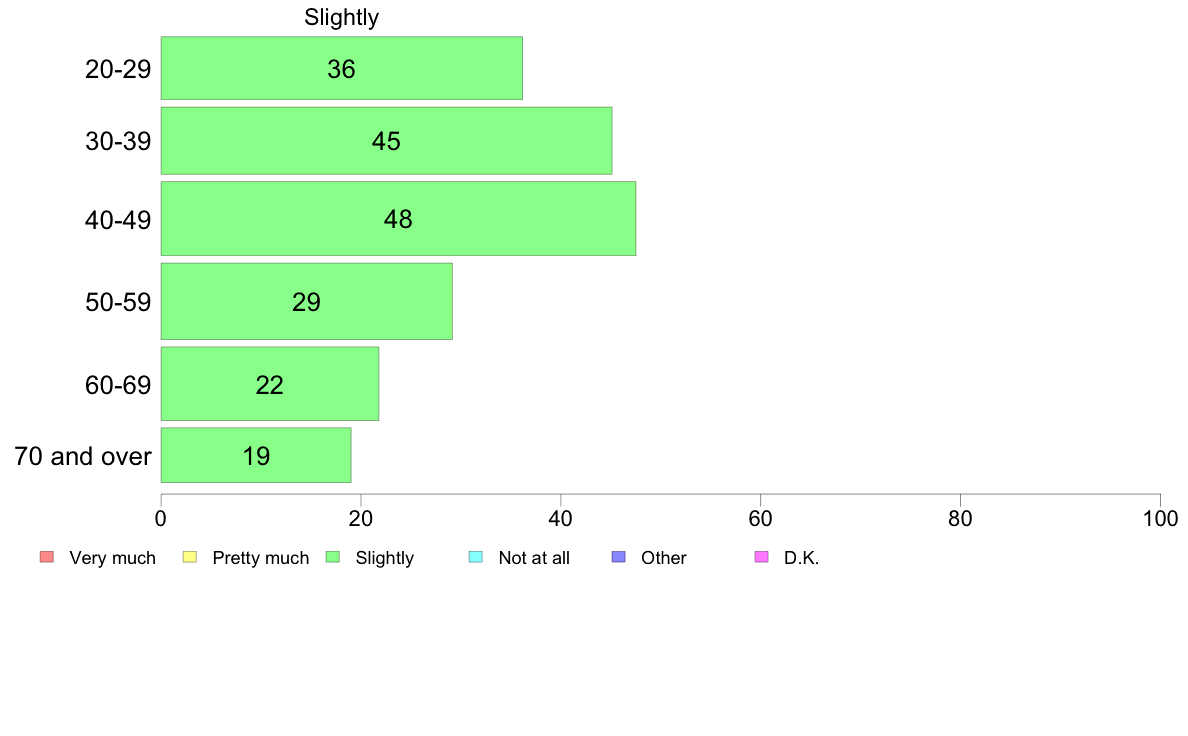The image size is (1188, 736).
Task: Select the 40-49 bar showing 48
Action: click(x=399, y=218)
